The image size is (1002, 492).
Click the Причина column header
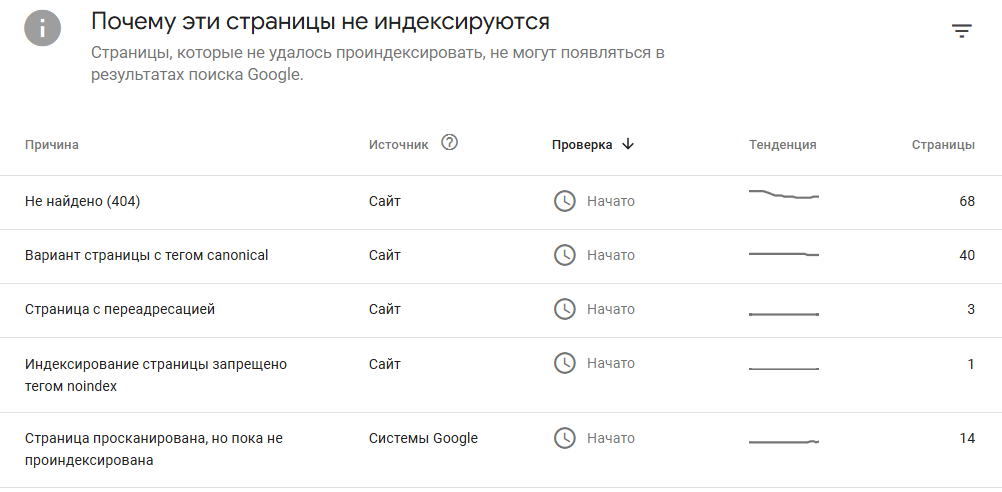coord(52,145)
